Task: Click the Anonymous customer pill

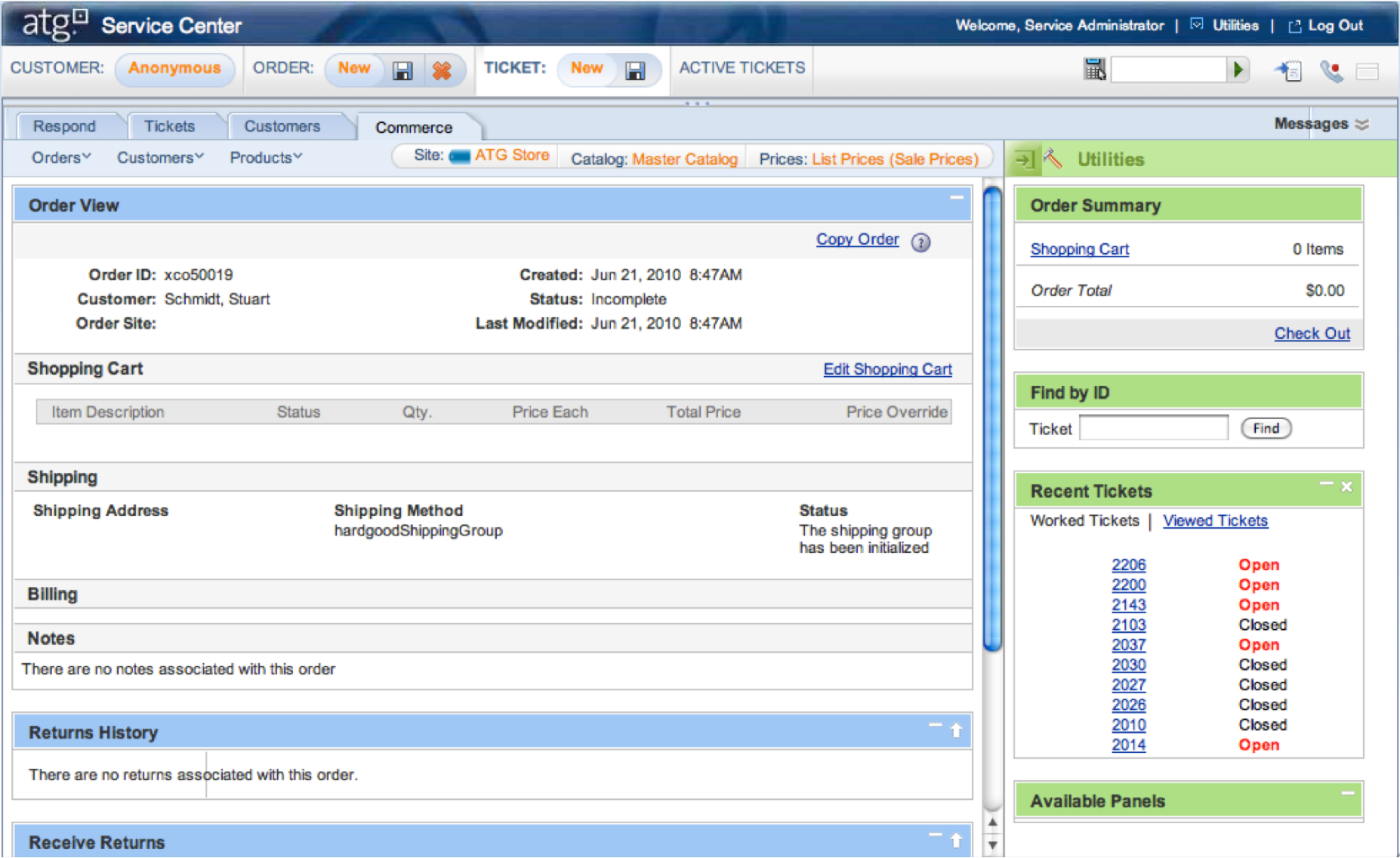Action: pos(174,69)
